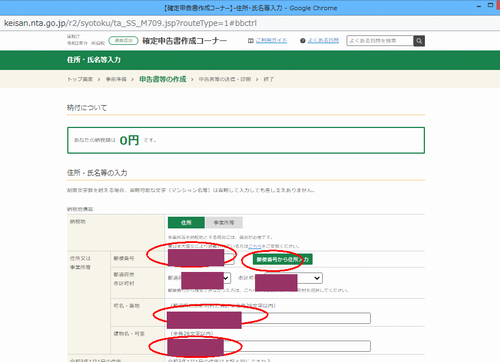Click the 住所・氏名等の入力 heading
500x362 pixels.
pos(97,173)
